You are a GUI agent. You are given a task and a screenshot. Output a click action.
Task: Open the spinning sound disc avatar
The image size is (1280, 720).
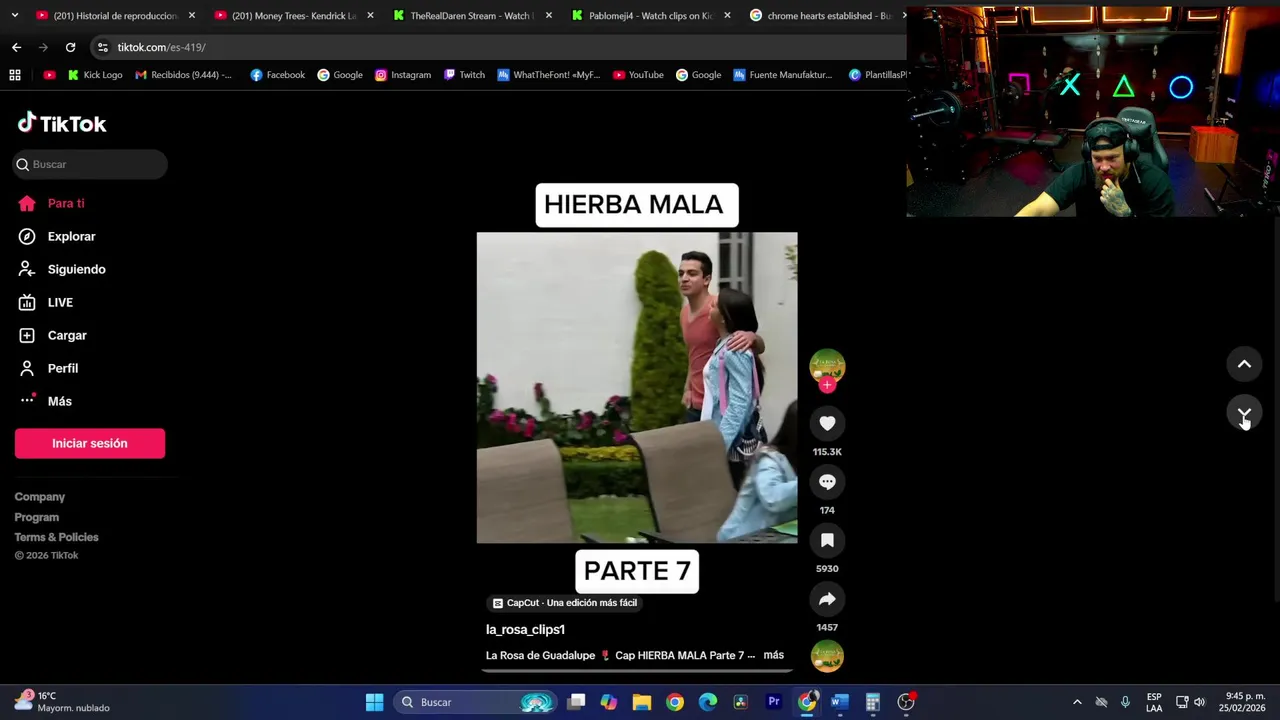[x=827, y=656]
